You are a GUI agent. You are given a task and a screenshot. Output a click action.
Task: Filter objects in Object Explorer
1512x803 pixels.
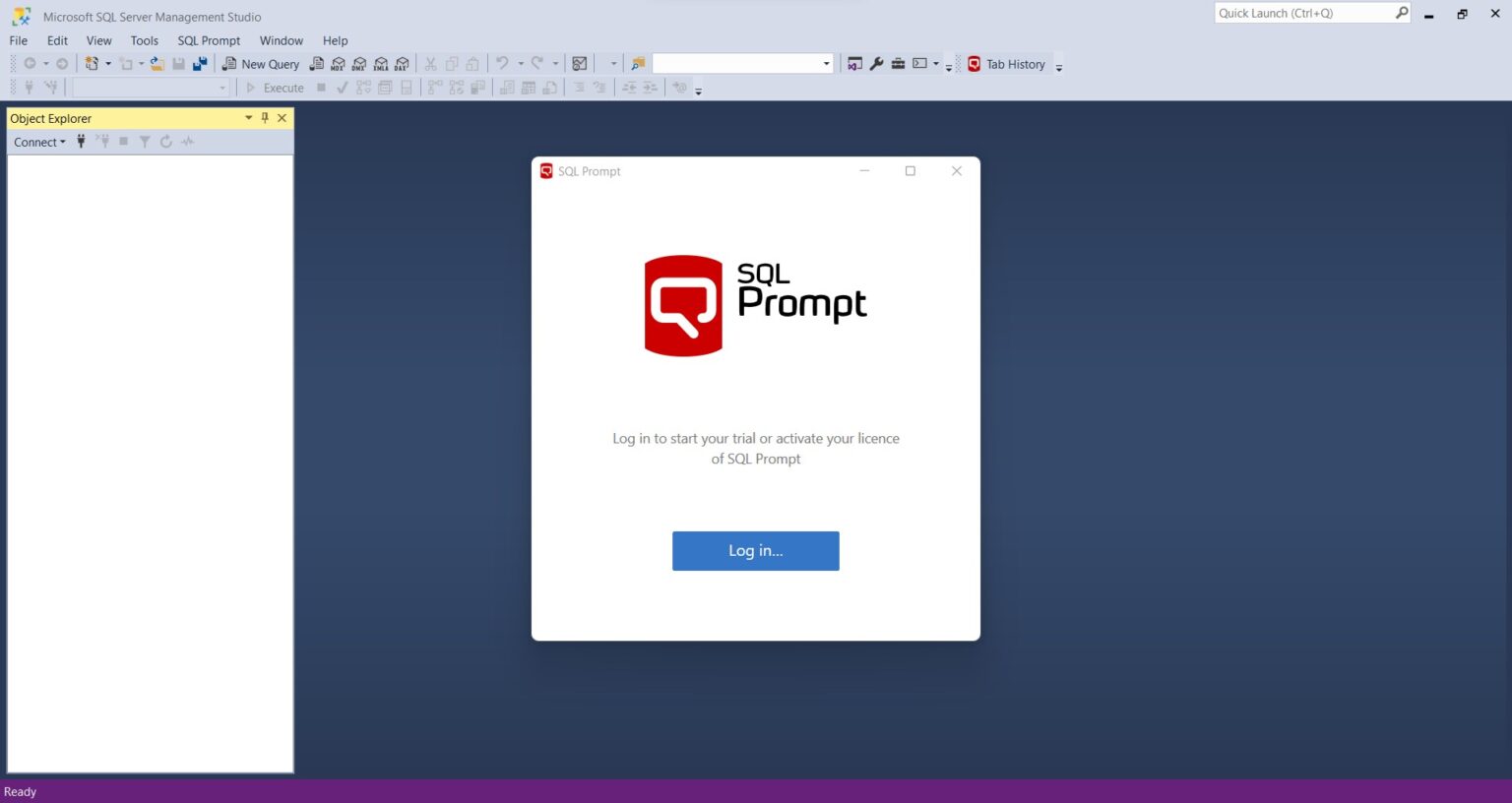click(144, 142)
